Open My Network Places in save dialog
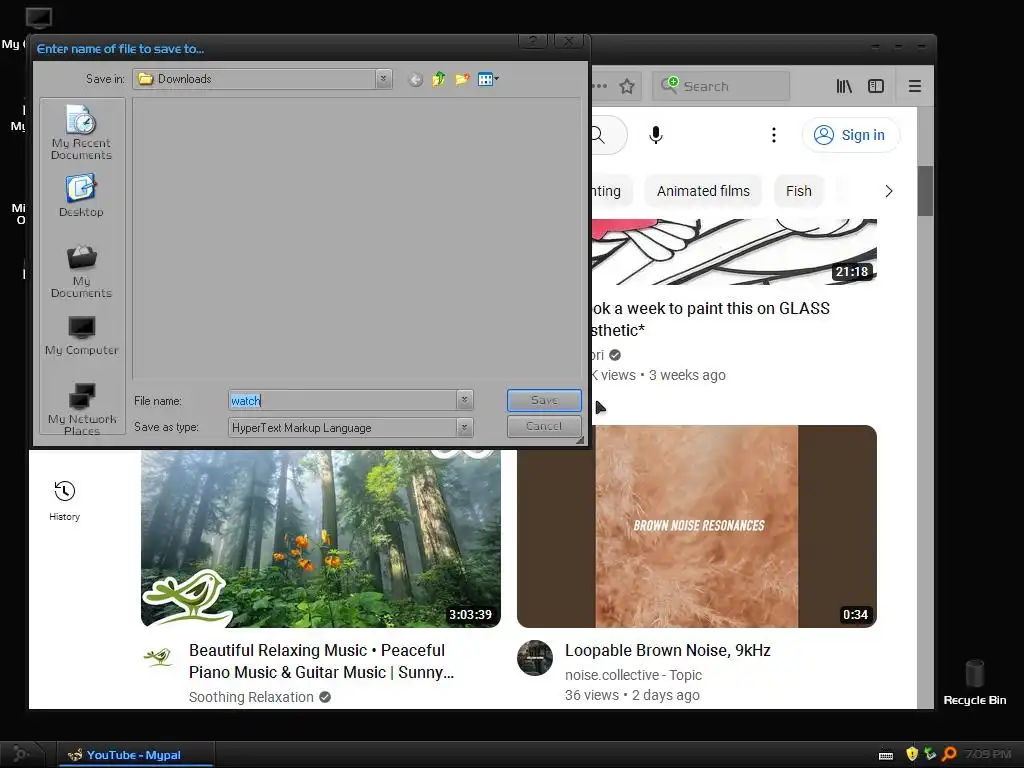Image resolution: width=1024 pixels, height=768 pixels. (x=81, y=409)
